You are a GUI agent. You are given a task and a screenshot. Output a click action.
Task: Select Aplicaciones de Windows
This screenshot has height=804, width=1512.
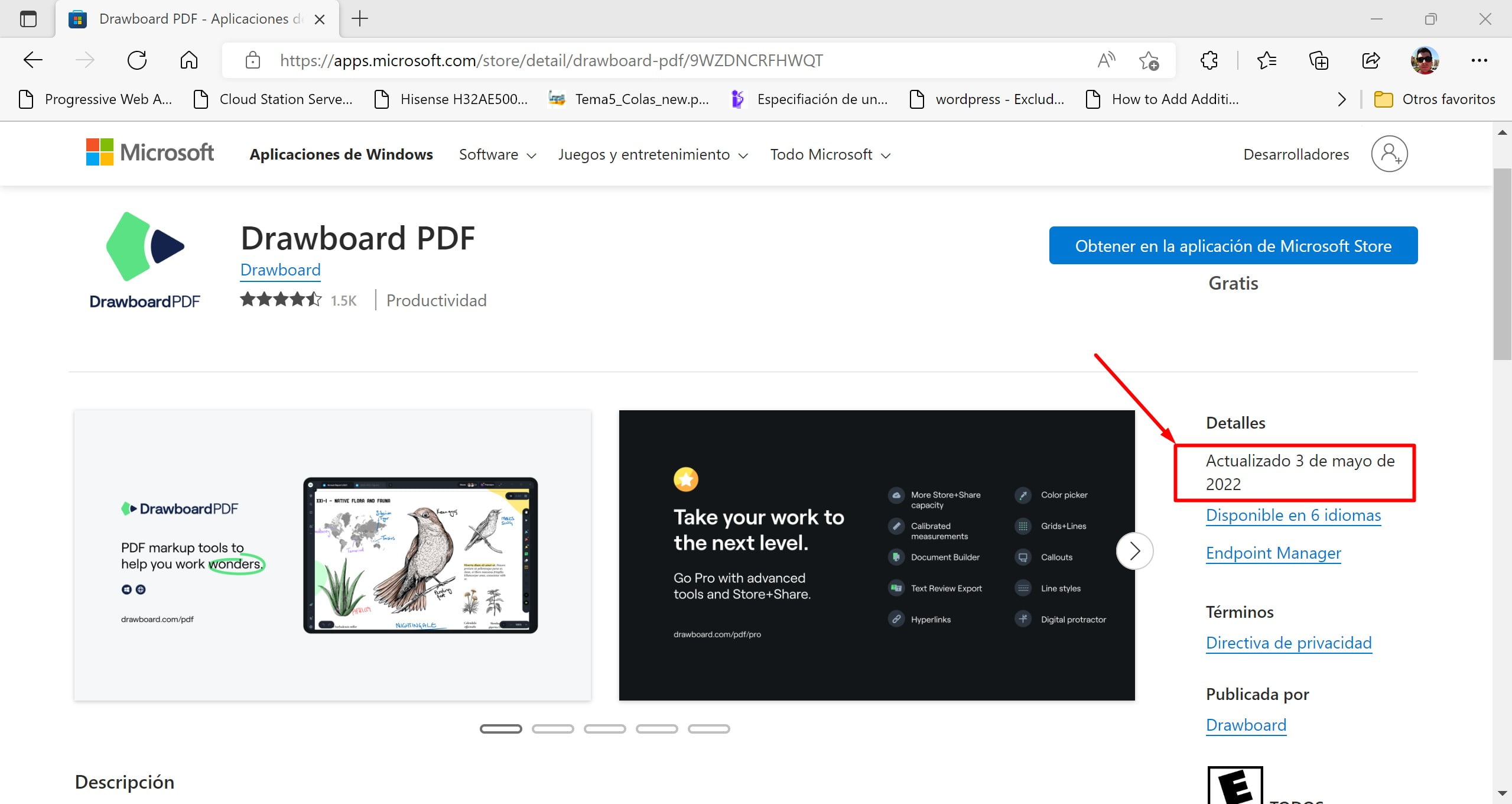point(341,154)
